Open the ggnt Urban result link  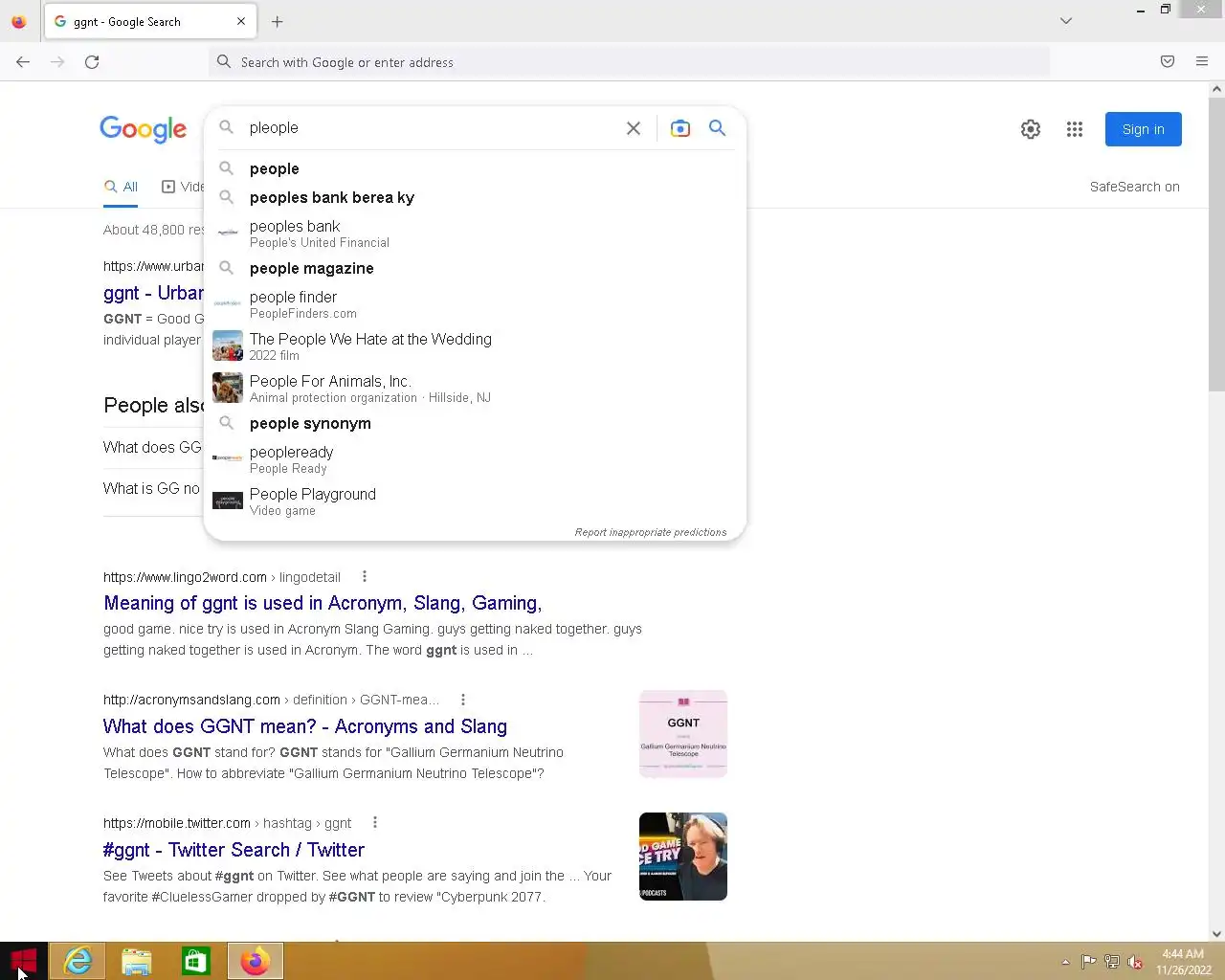[153, 294]
